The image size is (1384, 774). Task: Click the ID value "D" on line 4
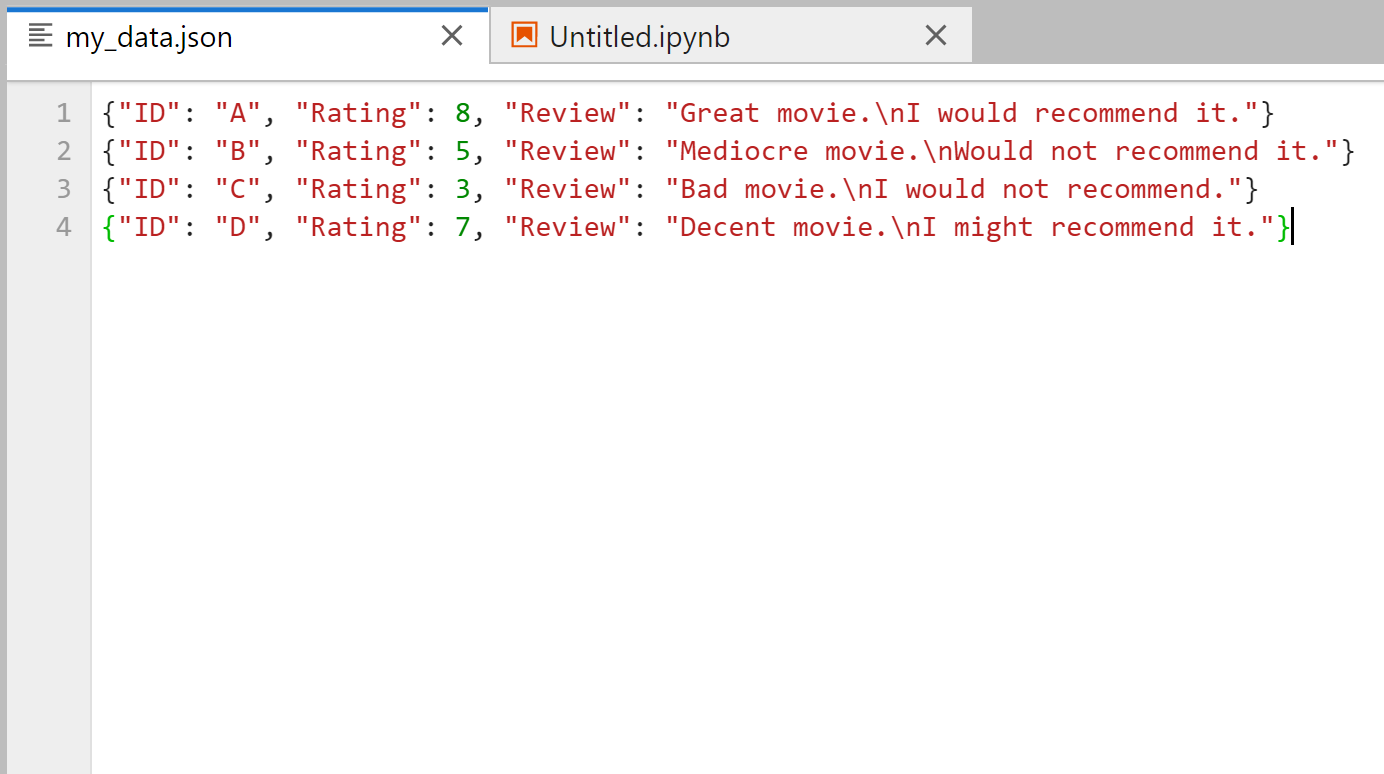[x=237, y=227]
